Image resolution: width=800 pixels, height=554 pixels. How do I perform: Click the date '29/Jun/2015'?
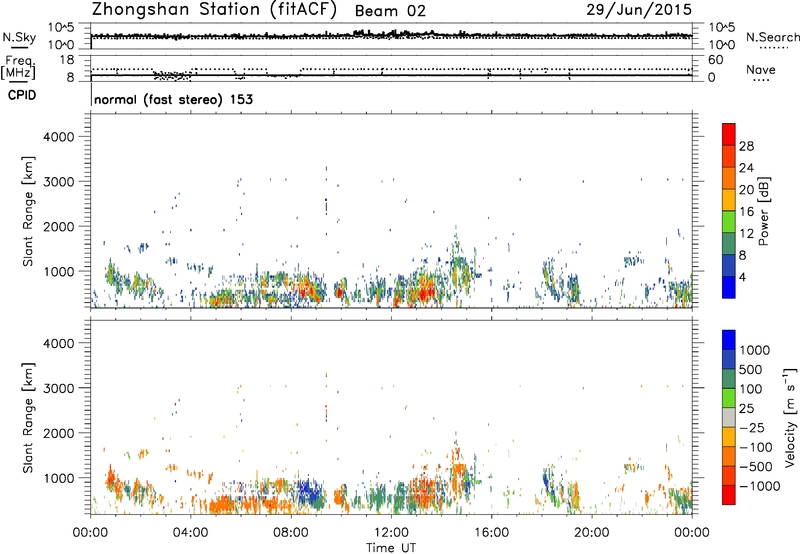(x=639, y=10)
